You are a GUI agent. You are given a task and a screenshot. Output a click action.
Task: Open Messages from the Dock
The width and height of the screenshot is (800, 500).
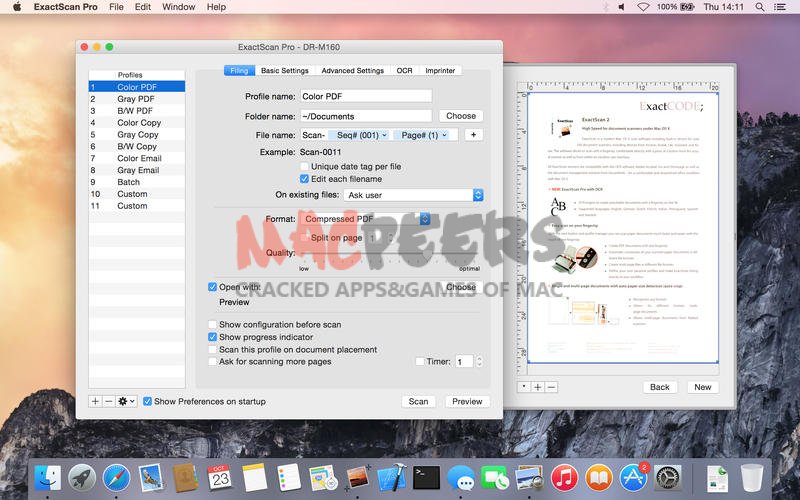tap(461, 478)
